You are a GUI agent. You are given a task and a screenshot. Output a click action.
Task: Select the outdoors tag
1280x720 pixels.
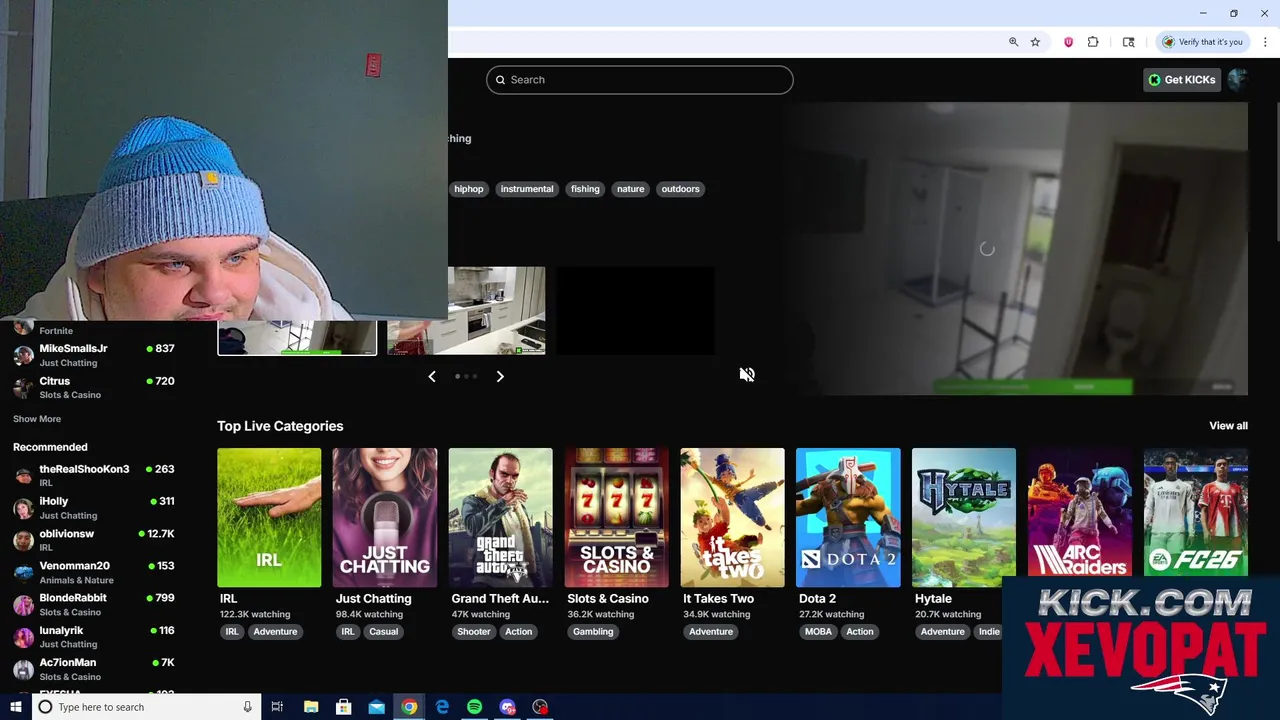click(x=680, y=189)
